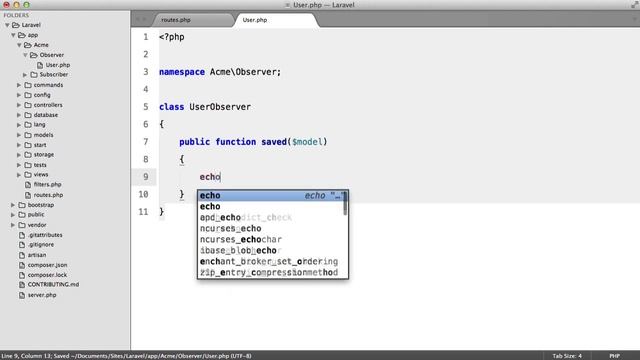Choose second plain echo completion
The width and height of the screenshot is (640, 360).
271,207
